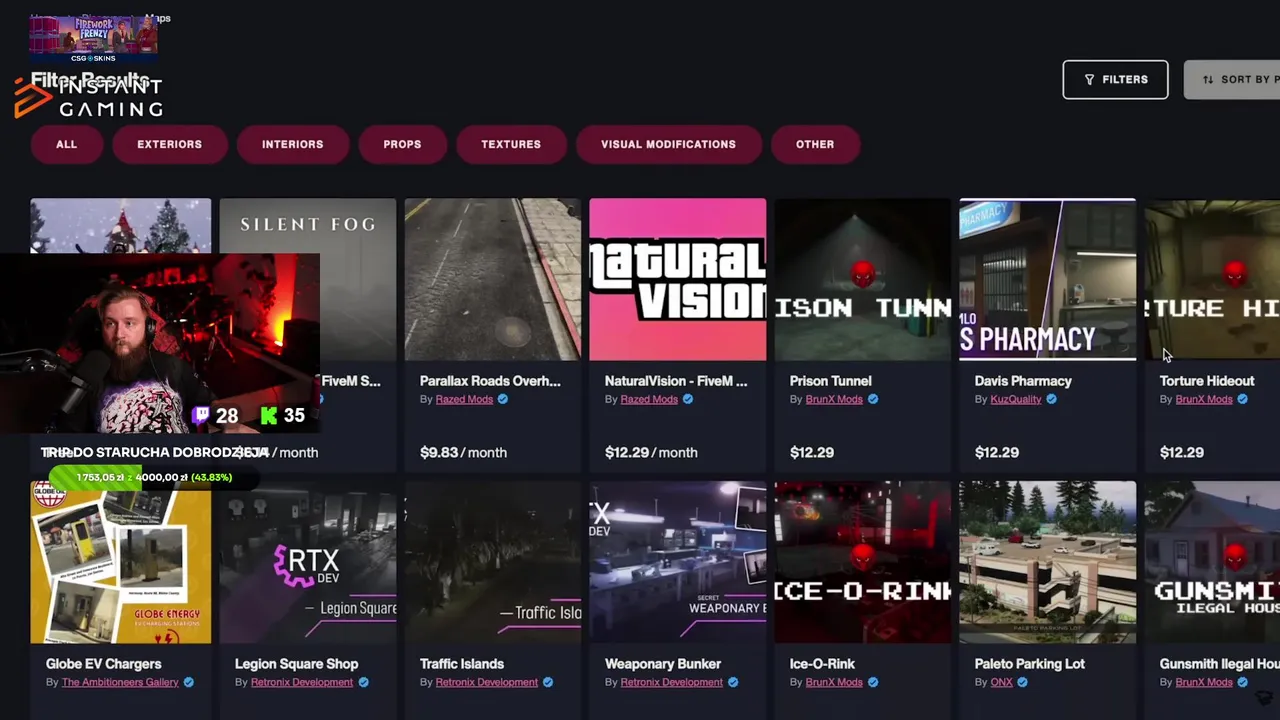Open the Traffic Islands thumbnail
Screen dimensions: 1280x720
pos(493,562)
